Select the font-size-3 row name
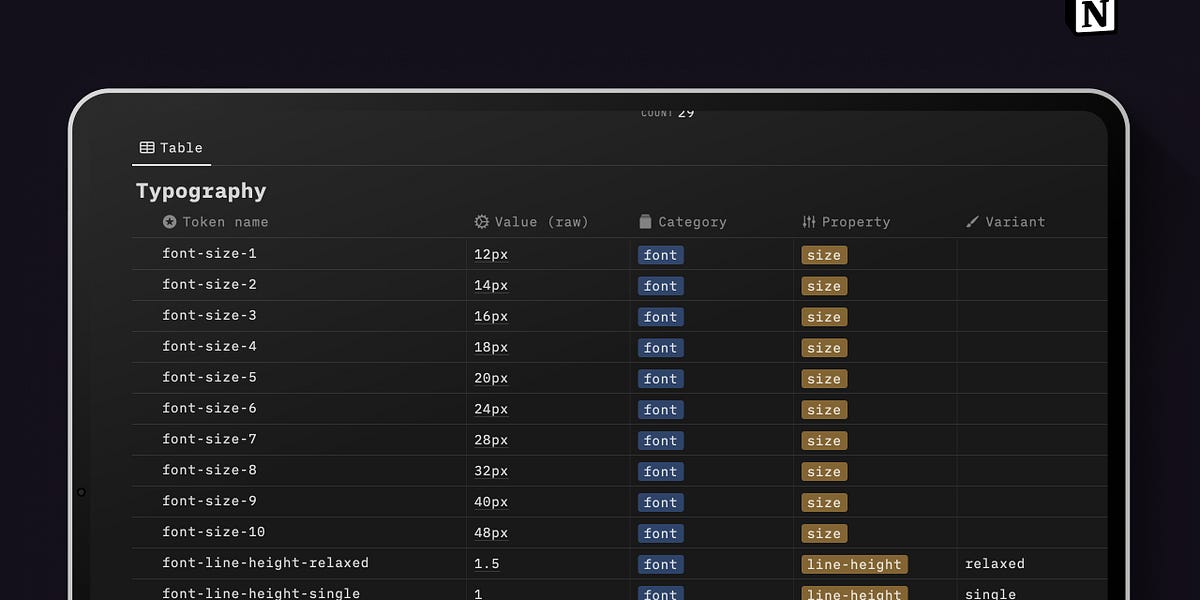Image resolution: width=1200 pixels, height=600 pixels. (210, 316)
